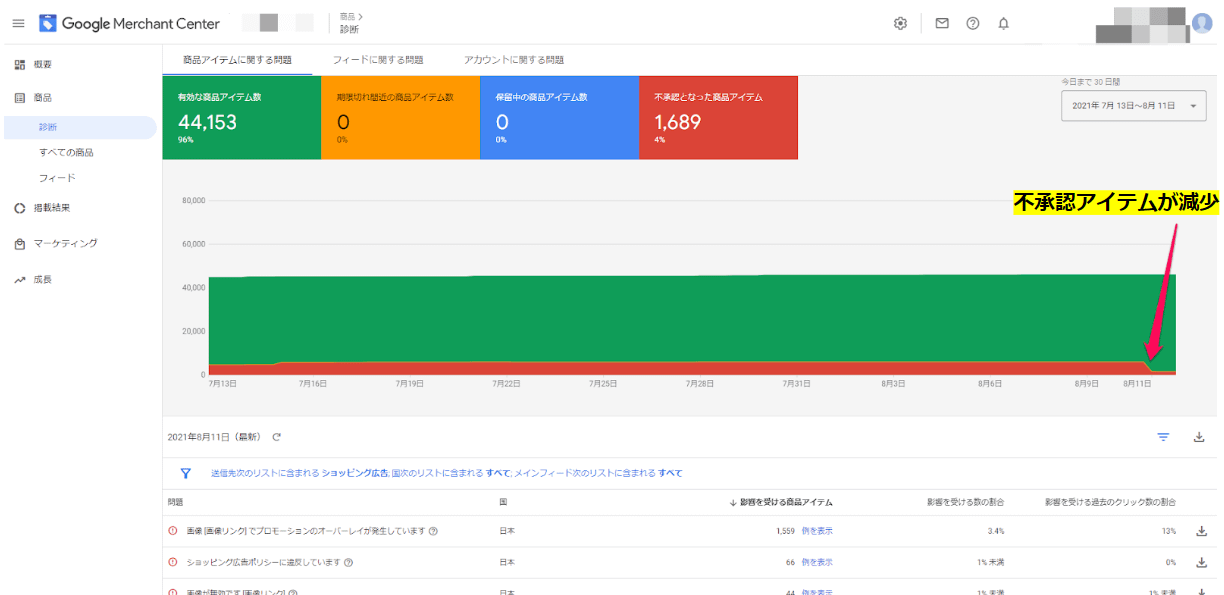This screenshot has width=1224, height=595.
Task: Click the refresh icon next to 2021年8月11日
Action: pyautogui.click(x=277, y=437)
